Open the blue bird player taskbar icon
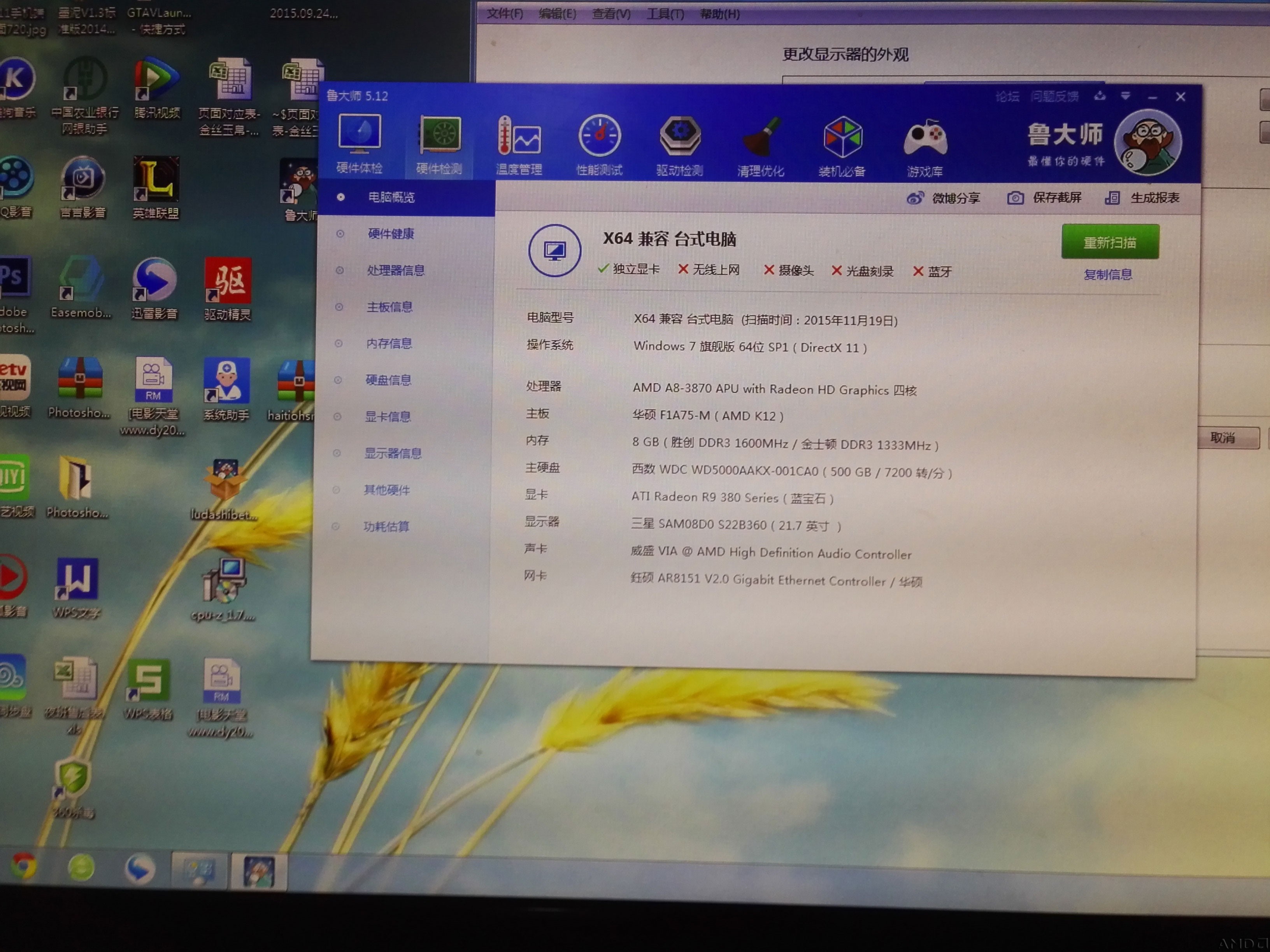The width and height of the screenshot is (1270, 952). click(140, 868)
